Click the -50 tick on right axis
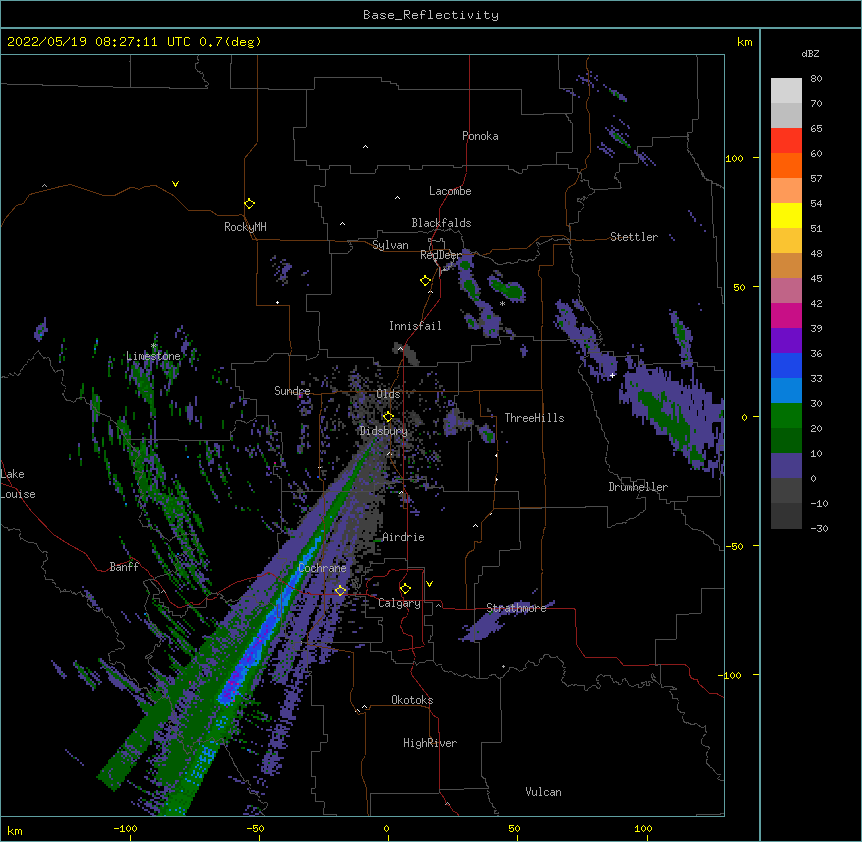Viewport: 862px width, 842px height. coord(734,546)
